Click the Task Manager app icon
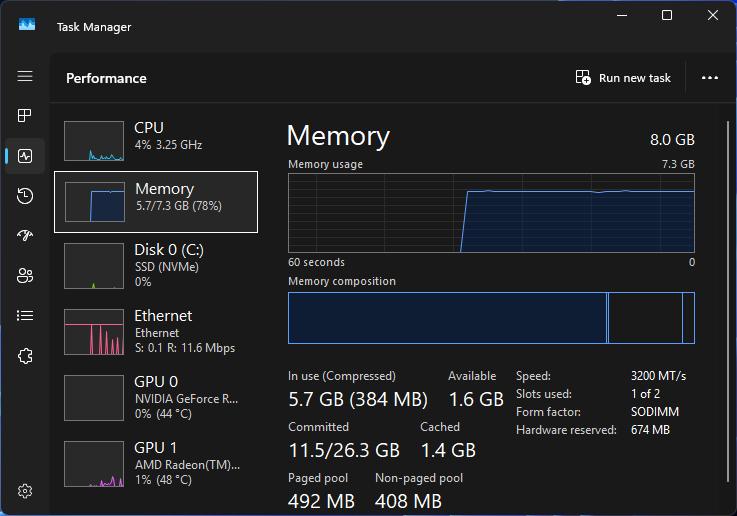 [x=27, y=24]
